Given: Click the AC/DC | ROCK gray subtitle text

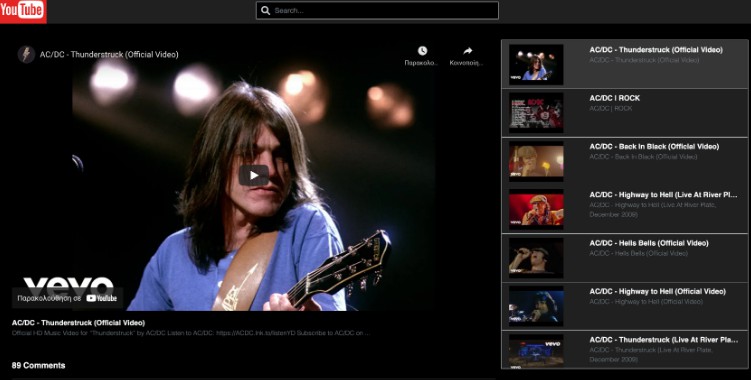Looking at the screenshot, I should [x=611, y=108].
